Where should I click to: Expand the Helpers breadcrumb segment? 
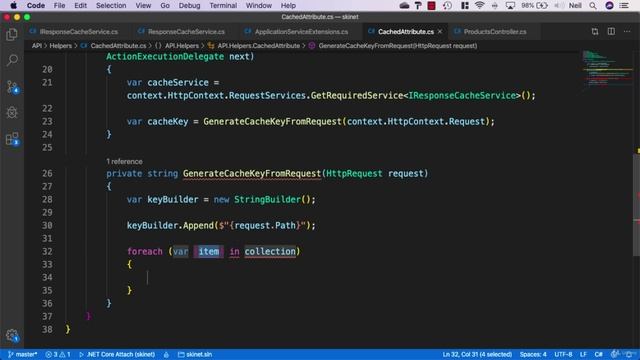60,46
